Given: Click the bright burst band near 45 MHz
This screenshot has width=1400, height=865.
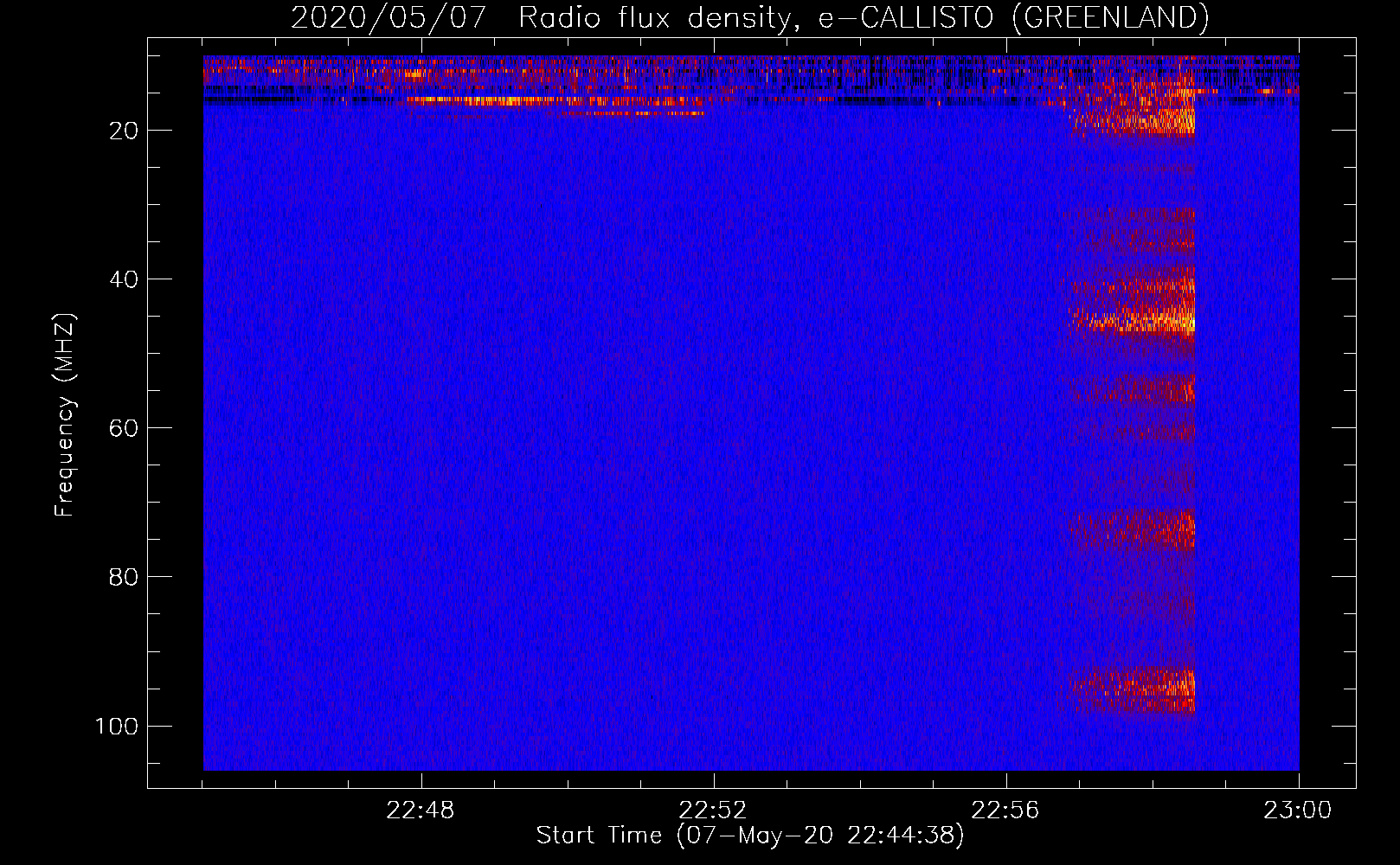Looking at the screenshot, I should (1133, 322).
